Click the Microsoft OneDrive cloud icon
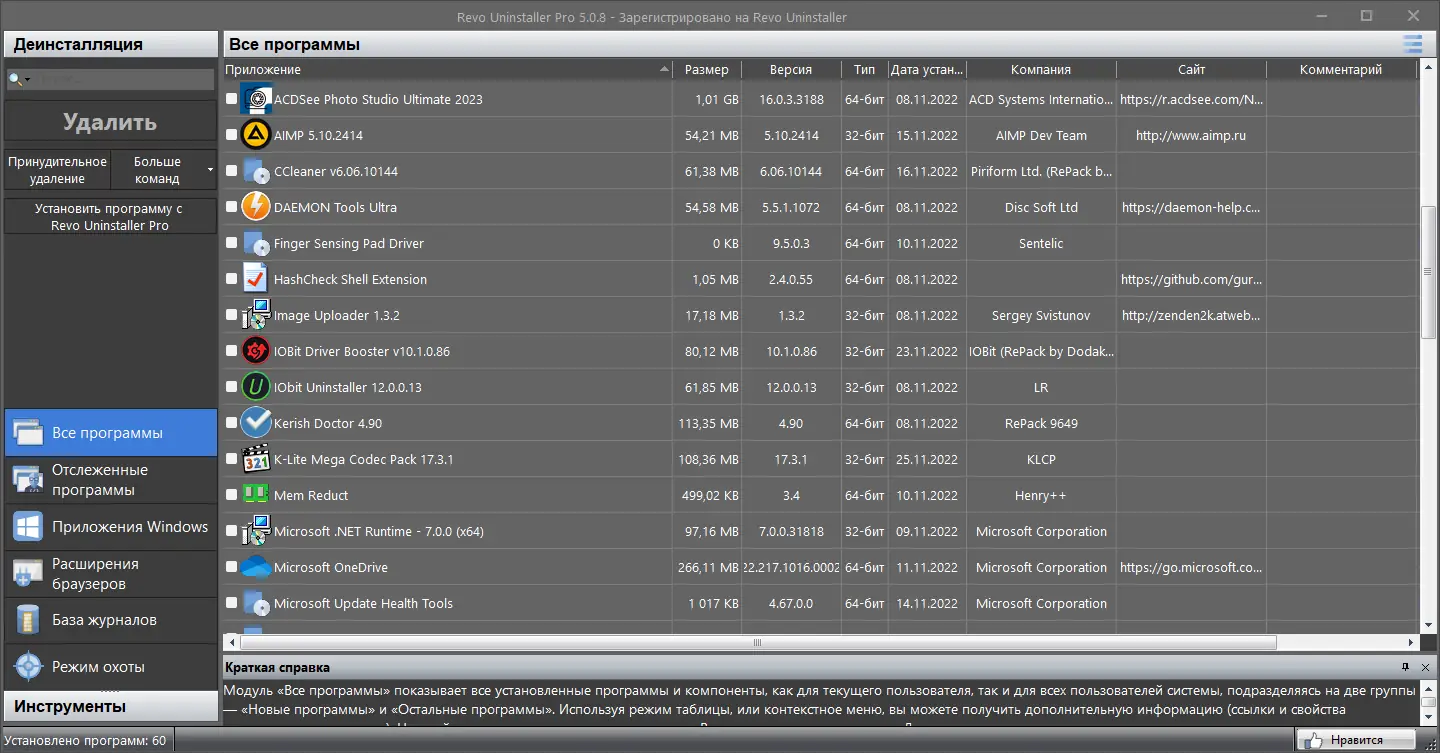Screen dimensions: 1440x753 (x=257, y=567)
